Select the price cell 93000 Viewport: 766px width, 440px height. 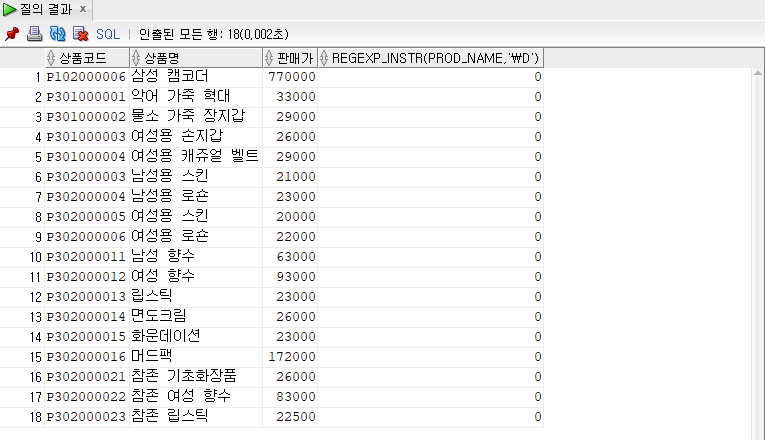click(290, 277)
